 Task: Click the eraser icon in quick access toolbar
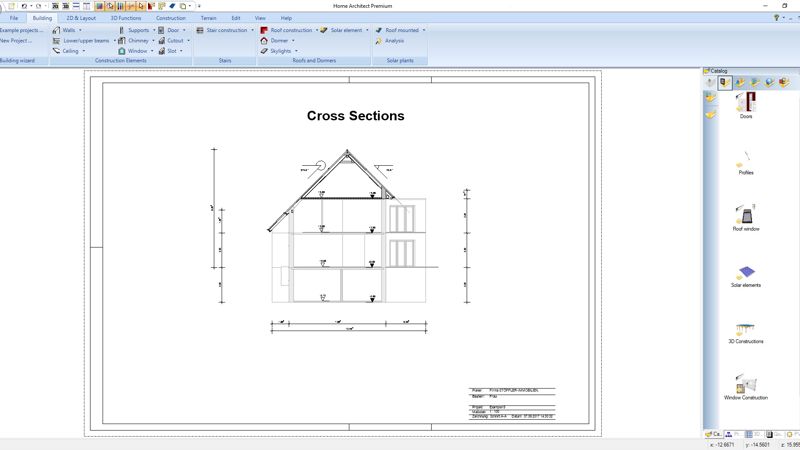click(172, 6)
